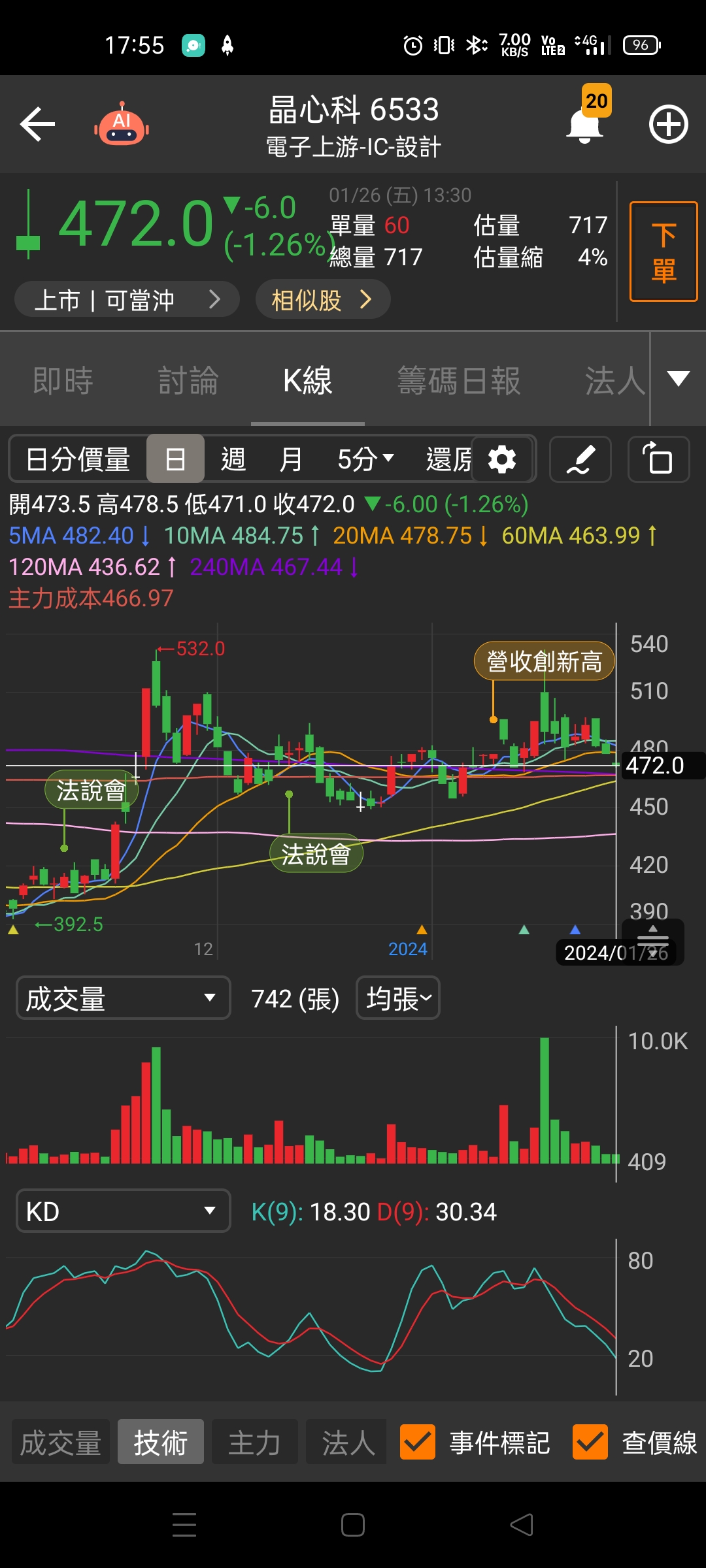Expand the 5分 minute interval dropdown

[365, 459]
